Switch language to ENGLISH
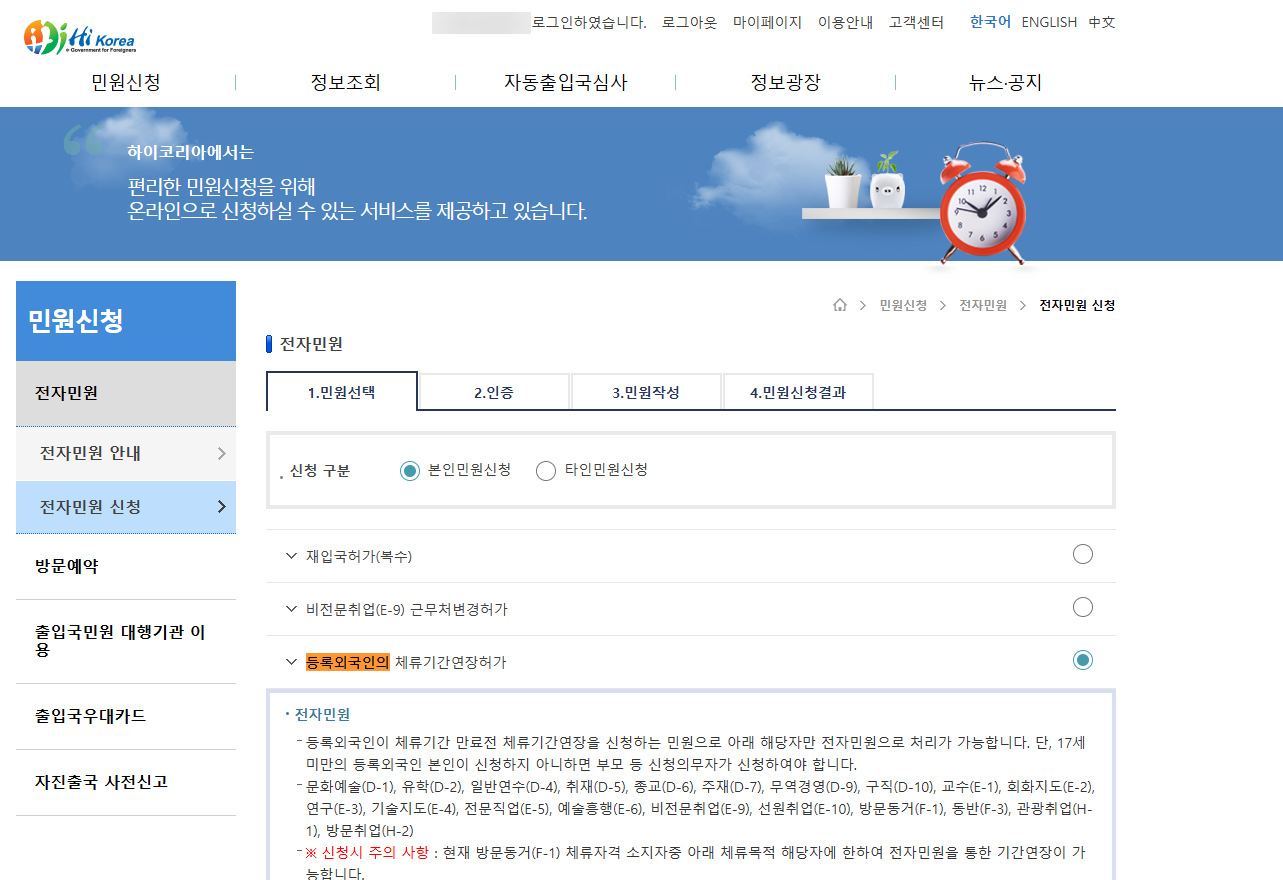The image size is (1283, 880). 1049,22
